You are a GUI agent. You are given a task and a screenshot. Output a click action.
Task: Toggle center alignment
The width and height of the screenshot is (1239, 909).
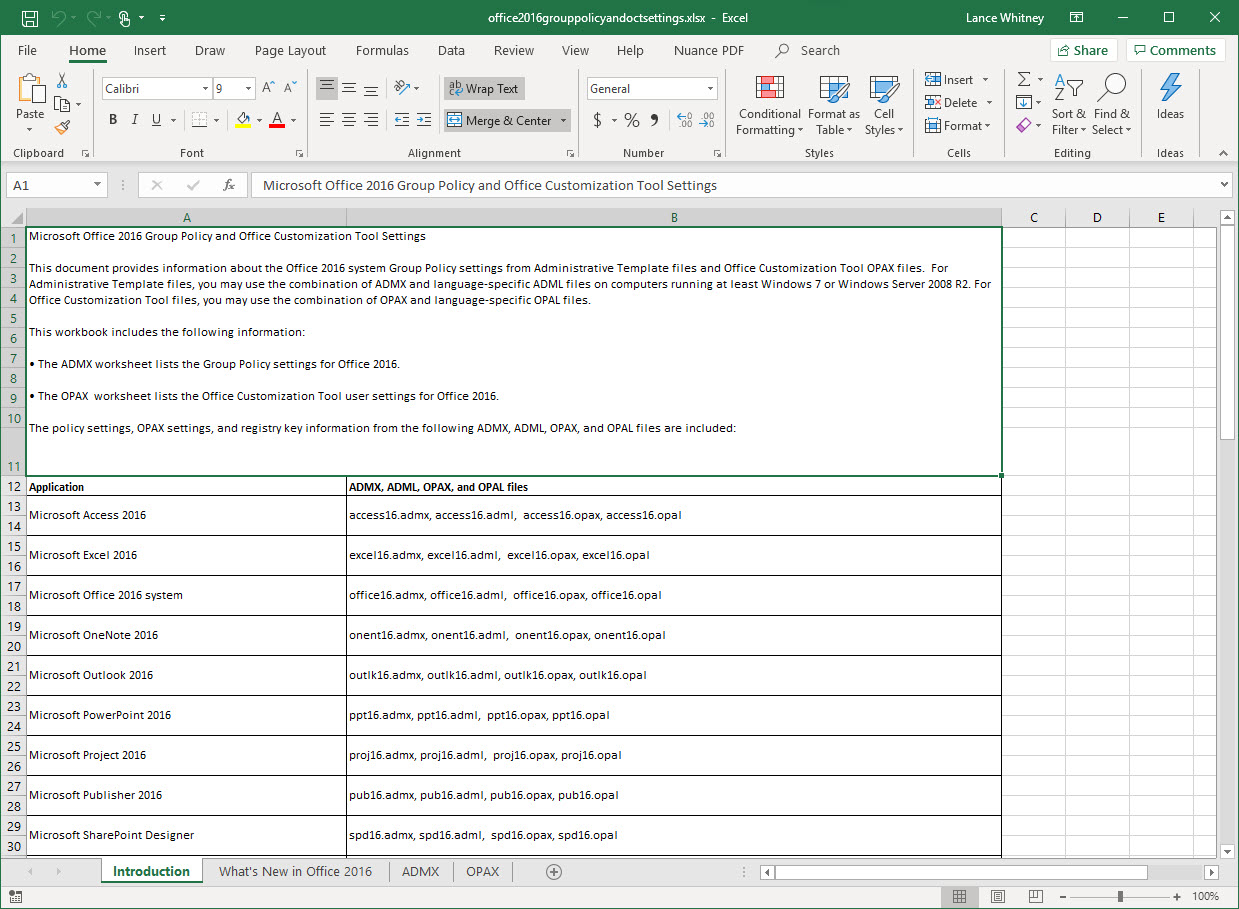click(348, 119)
